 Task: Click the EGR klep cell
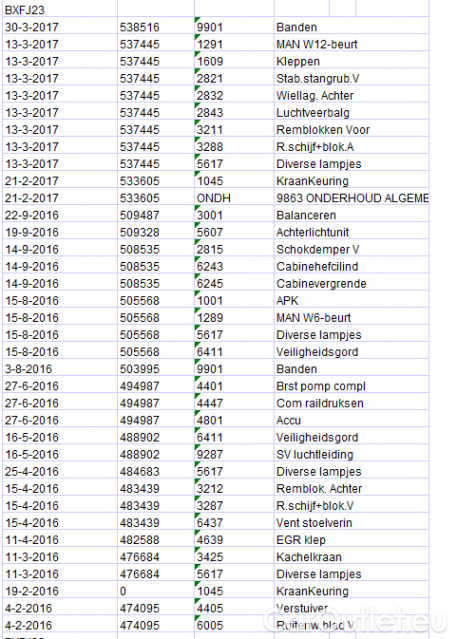pyautogui.click(x=352, y=540)
